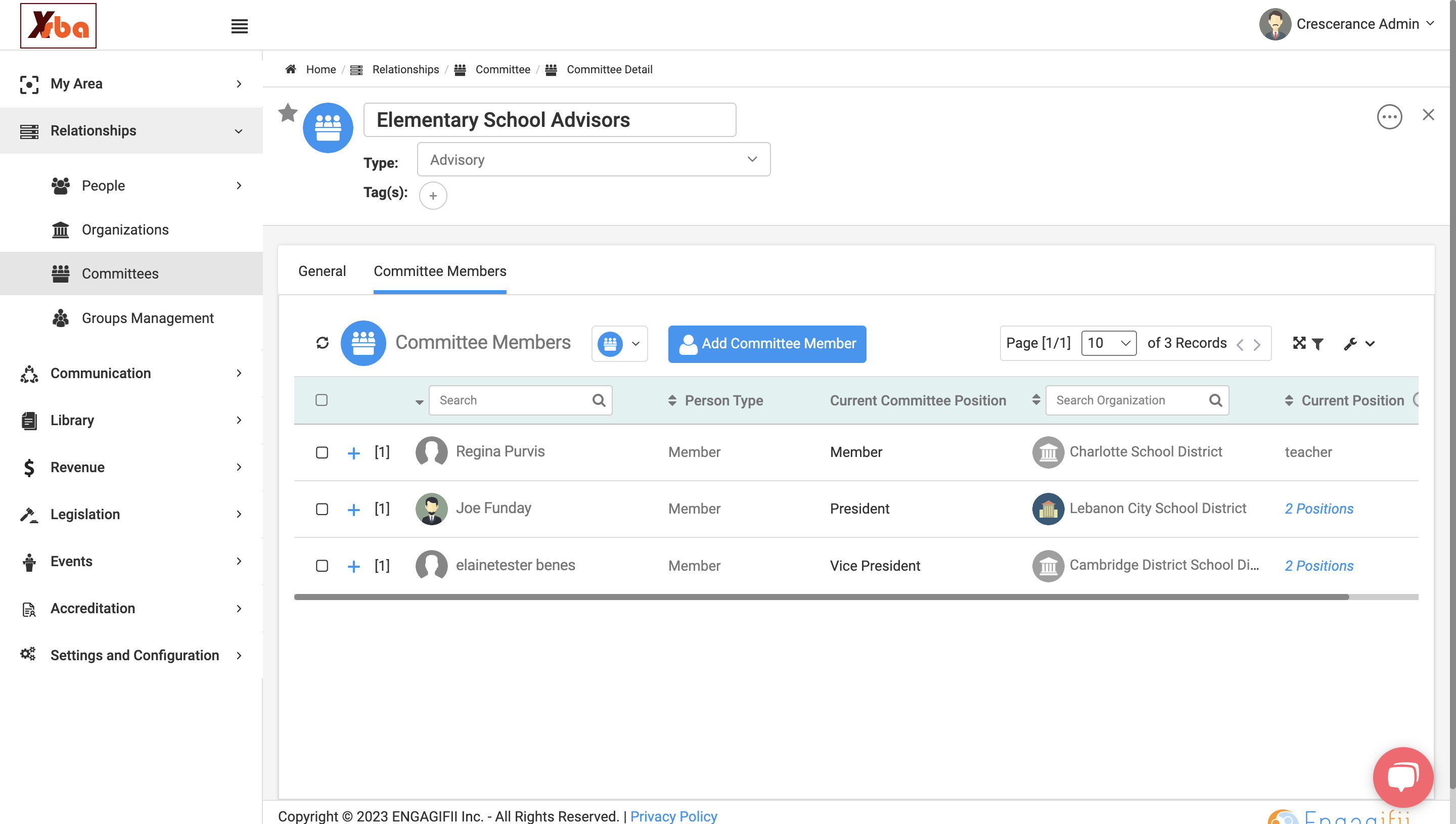This screenshot has width=1456, height=824.
Task: Click the Home icon in breadcrumb
Action: click(x=291, y=69)
